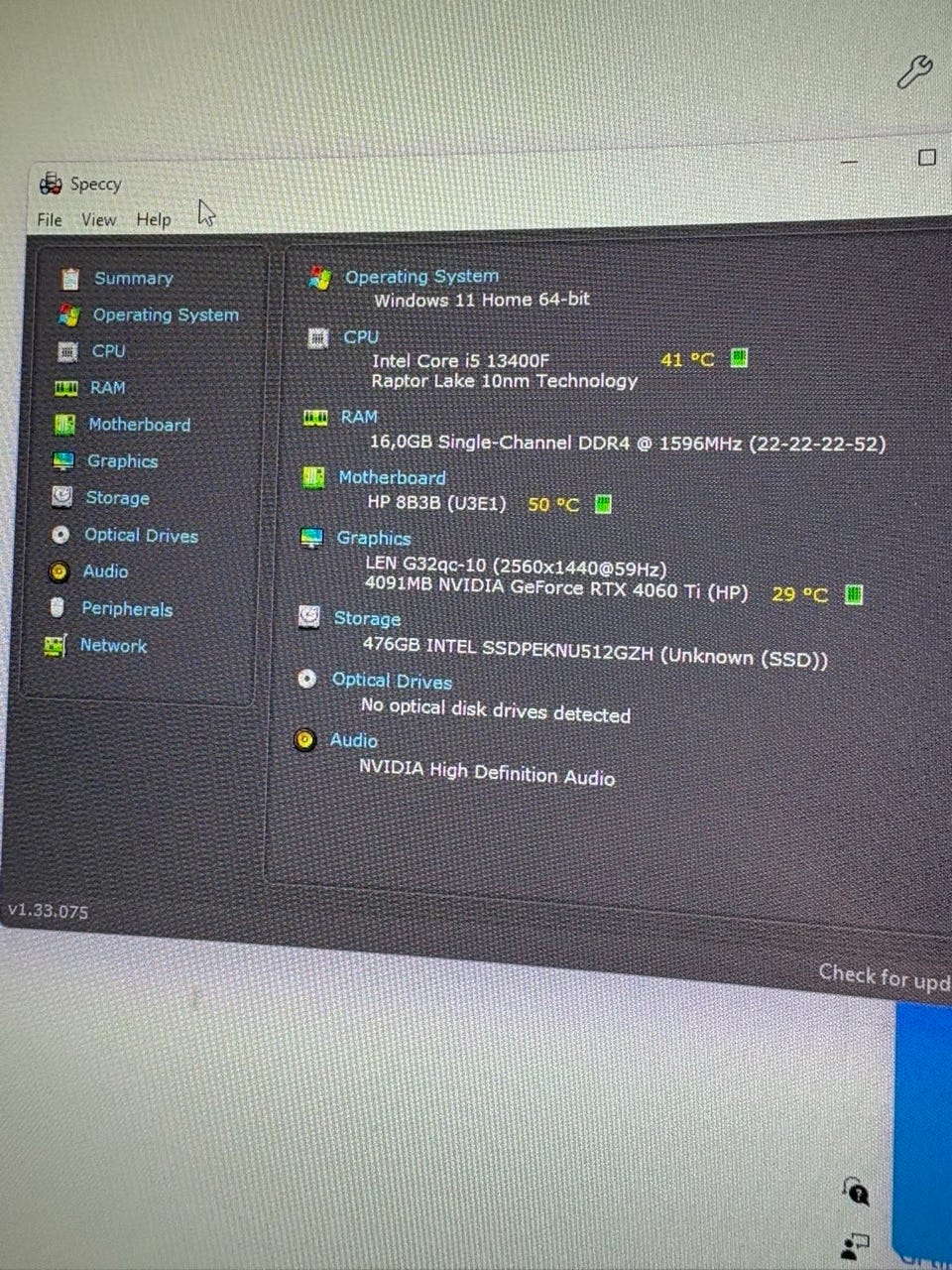Image resolution: width=952 pixels, height=1270 pixels.
Task: Click monitor icon beside Graphics heading
Action: 311,538
